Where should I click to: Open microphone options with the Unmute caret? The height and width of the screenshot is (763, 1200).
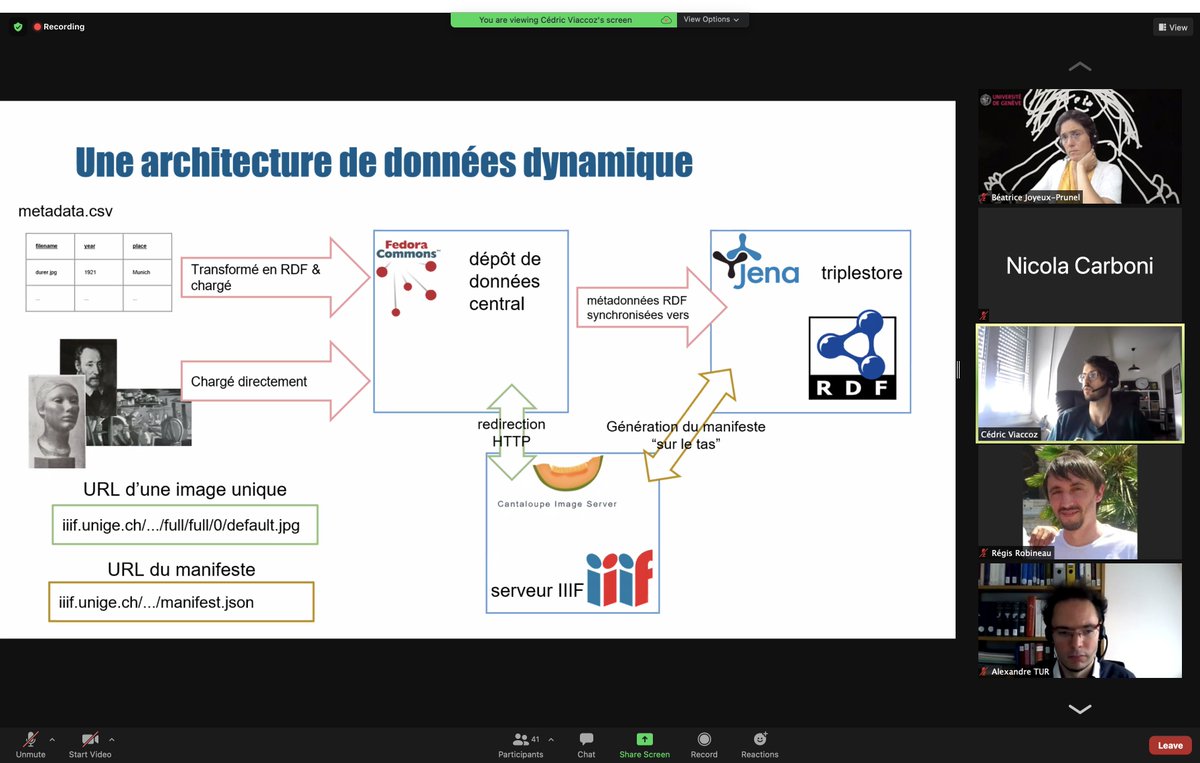pos(54,739)
